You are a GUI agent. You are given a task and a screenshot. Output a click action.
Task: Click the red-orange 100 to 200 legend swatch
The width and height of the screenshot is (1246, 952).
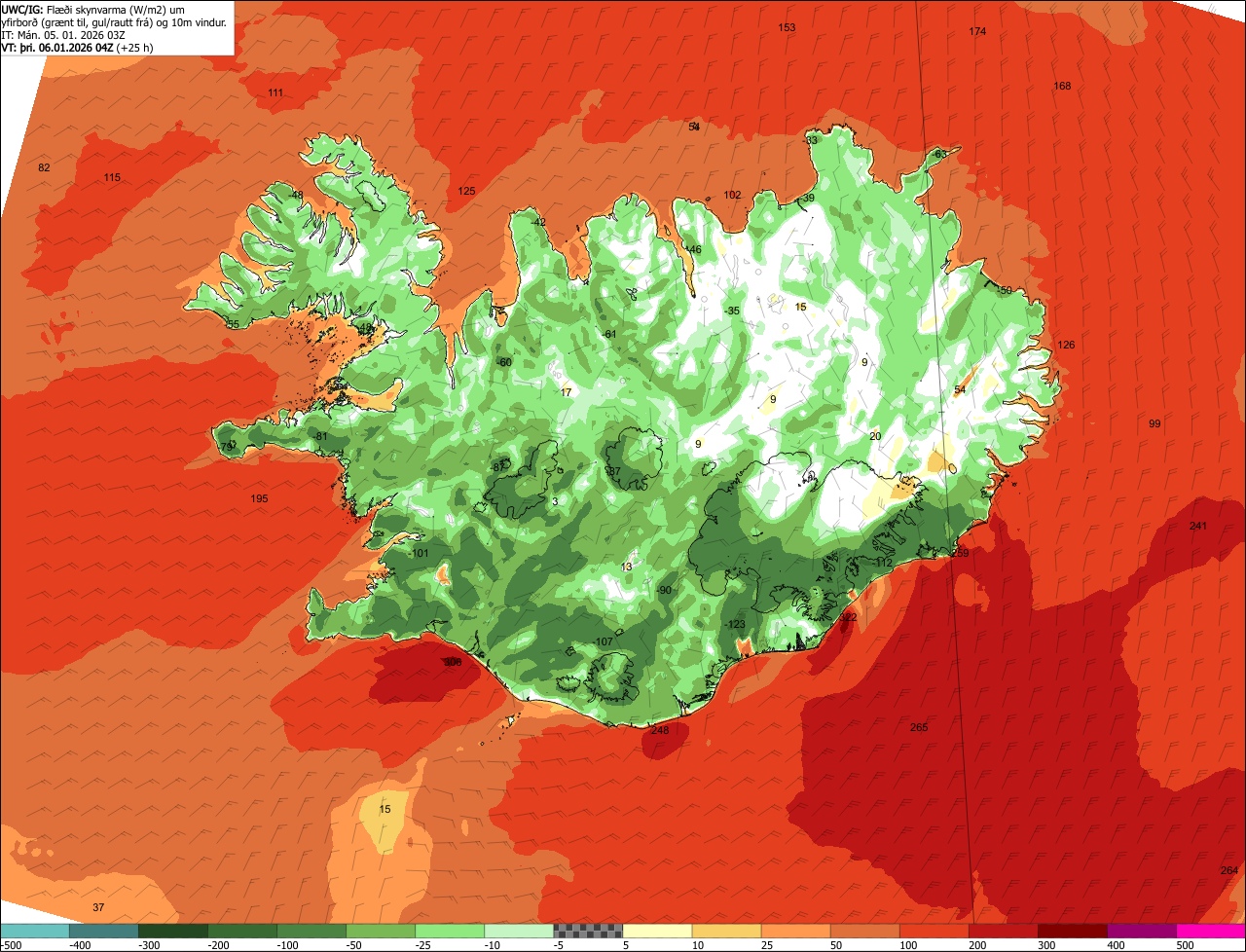[934, 930]
